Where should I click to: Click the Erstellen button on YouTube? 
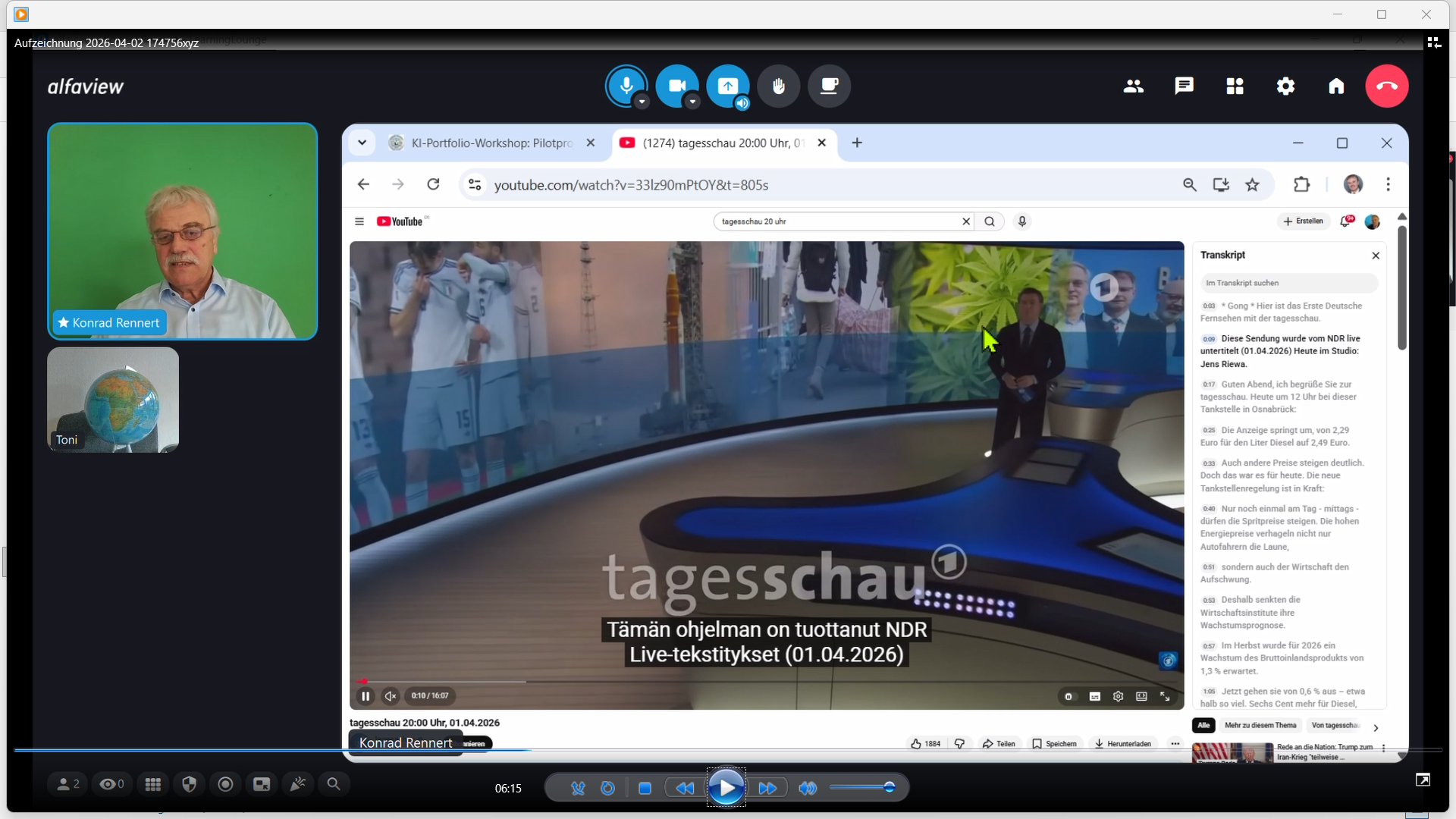(x=1304, y=221)
